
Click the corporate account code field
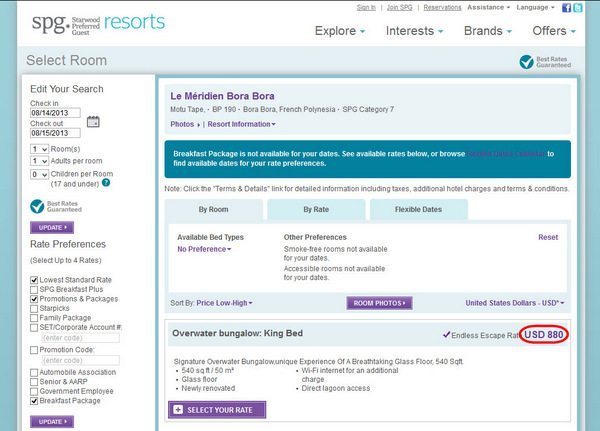pyautogui.click(x=80, y=338)
